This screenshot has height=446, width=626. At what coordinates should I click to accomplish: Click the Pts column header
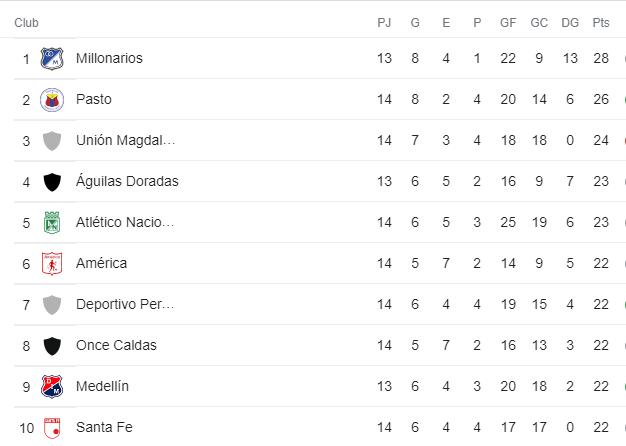[601, 23]
